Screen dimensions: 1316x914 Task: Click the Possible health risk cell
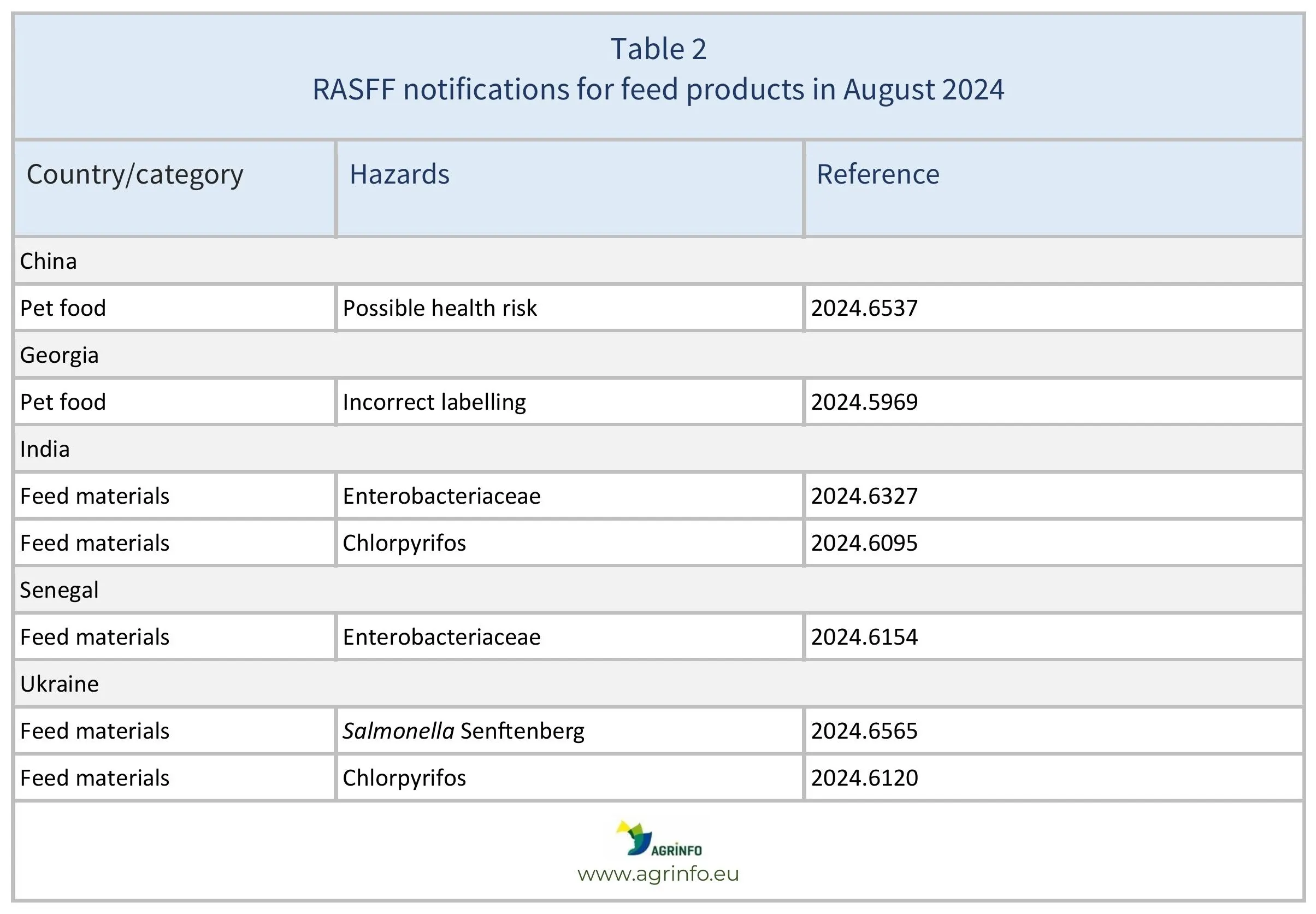point(570,308)
